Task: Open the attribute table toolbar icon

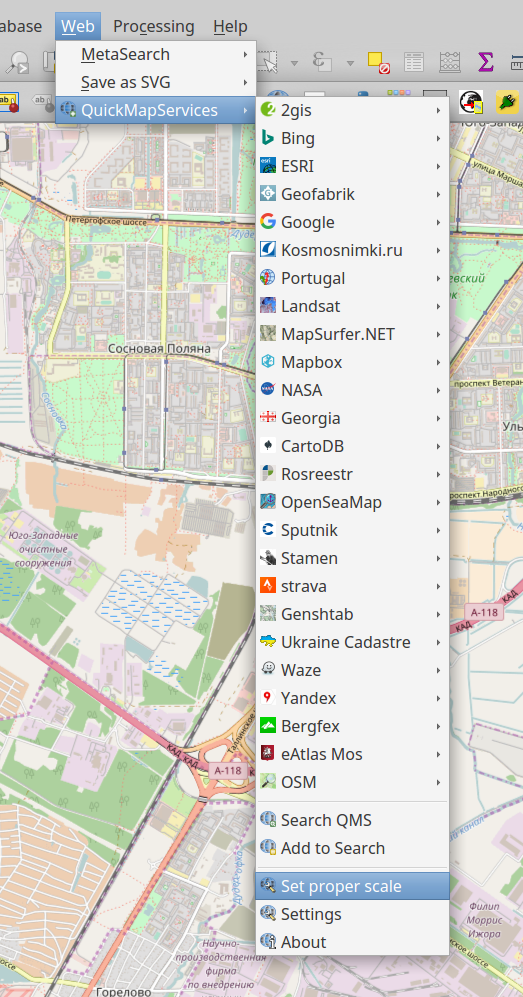Action: (414, 62)
